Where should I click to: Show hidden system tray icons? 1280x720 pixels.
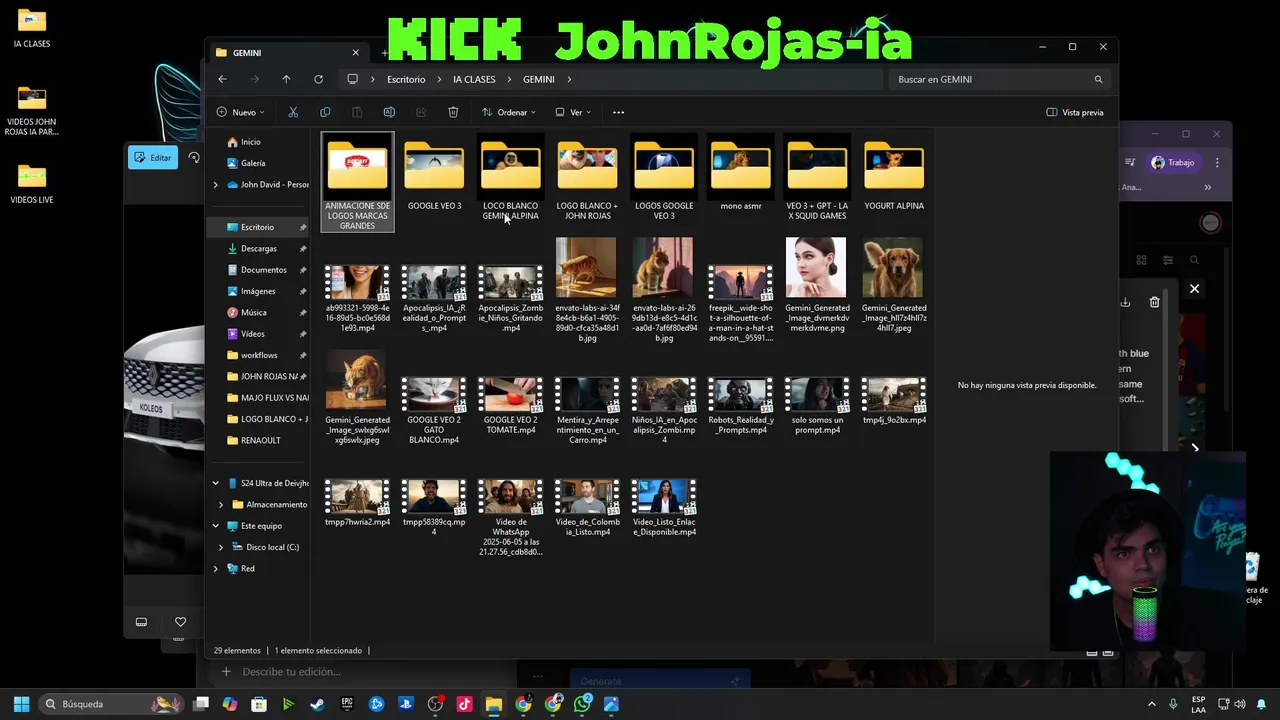[1151, 704]
